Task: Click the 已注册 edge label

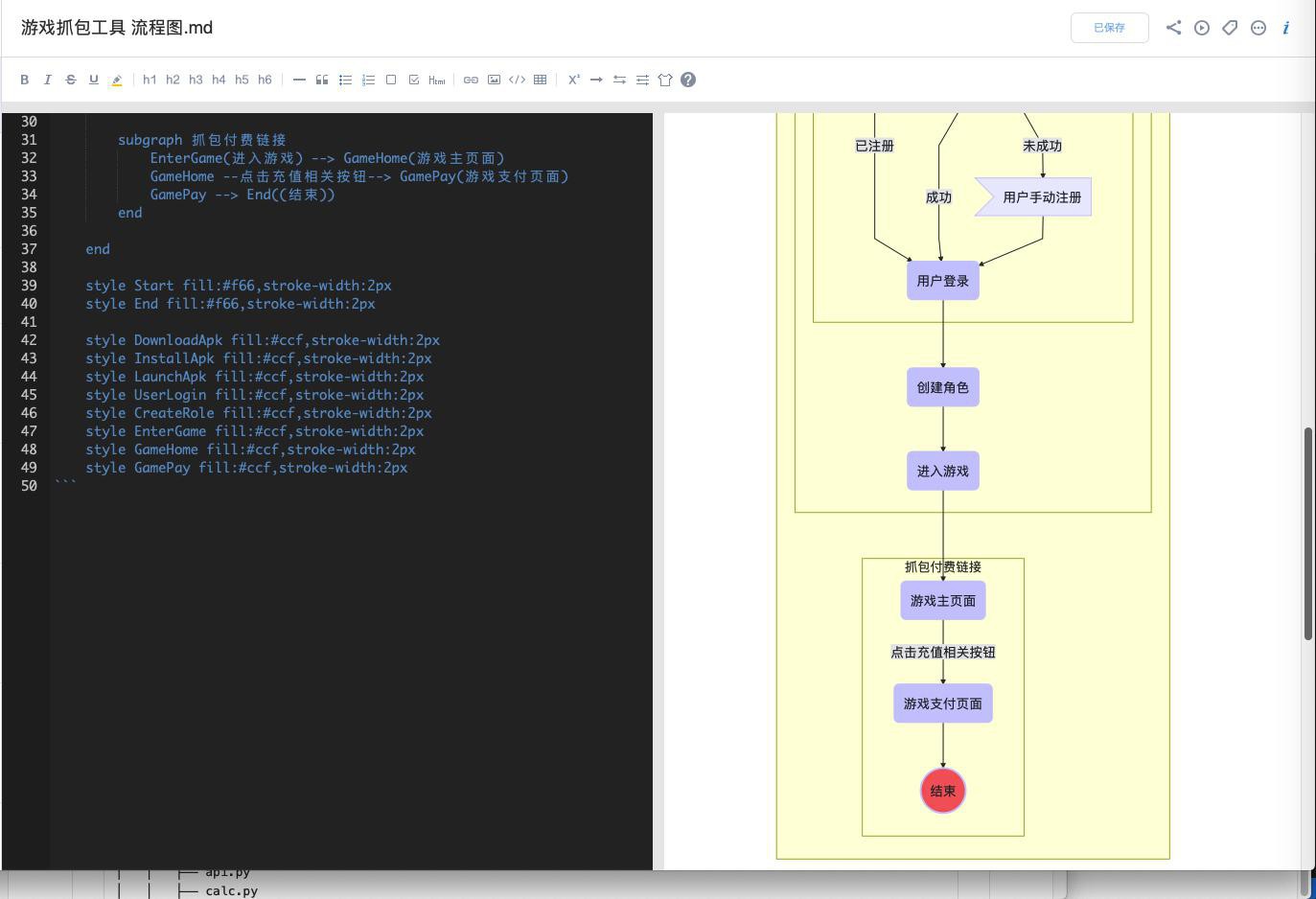Action: (874, 146)
